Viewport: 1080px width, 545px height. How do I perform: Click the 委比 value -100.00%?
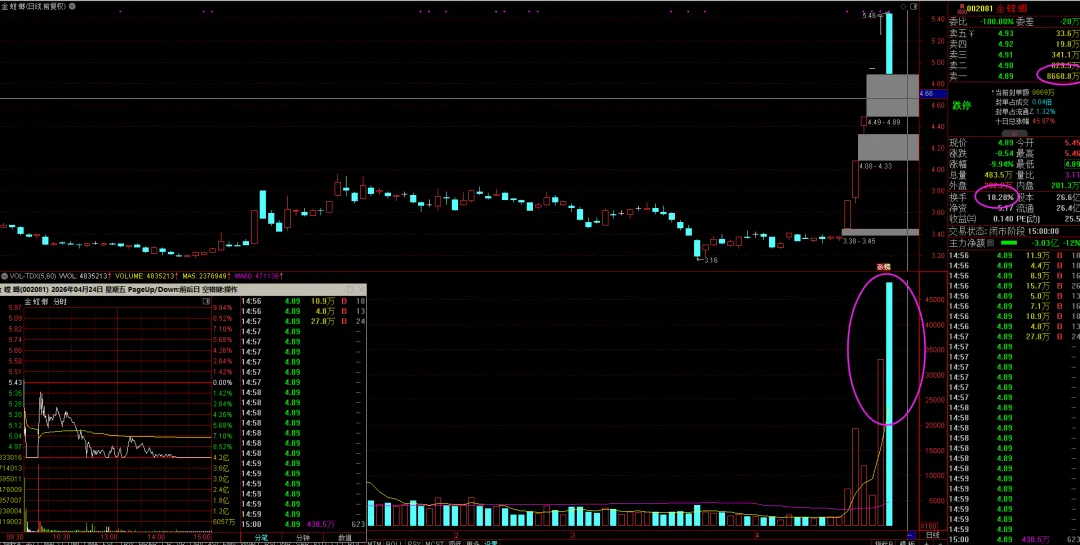point(997,22)
